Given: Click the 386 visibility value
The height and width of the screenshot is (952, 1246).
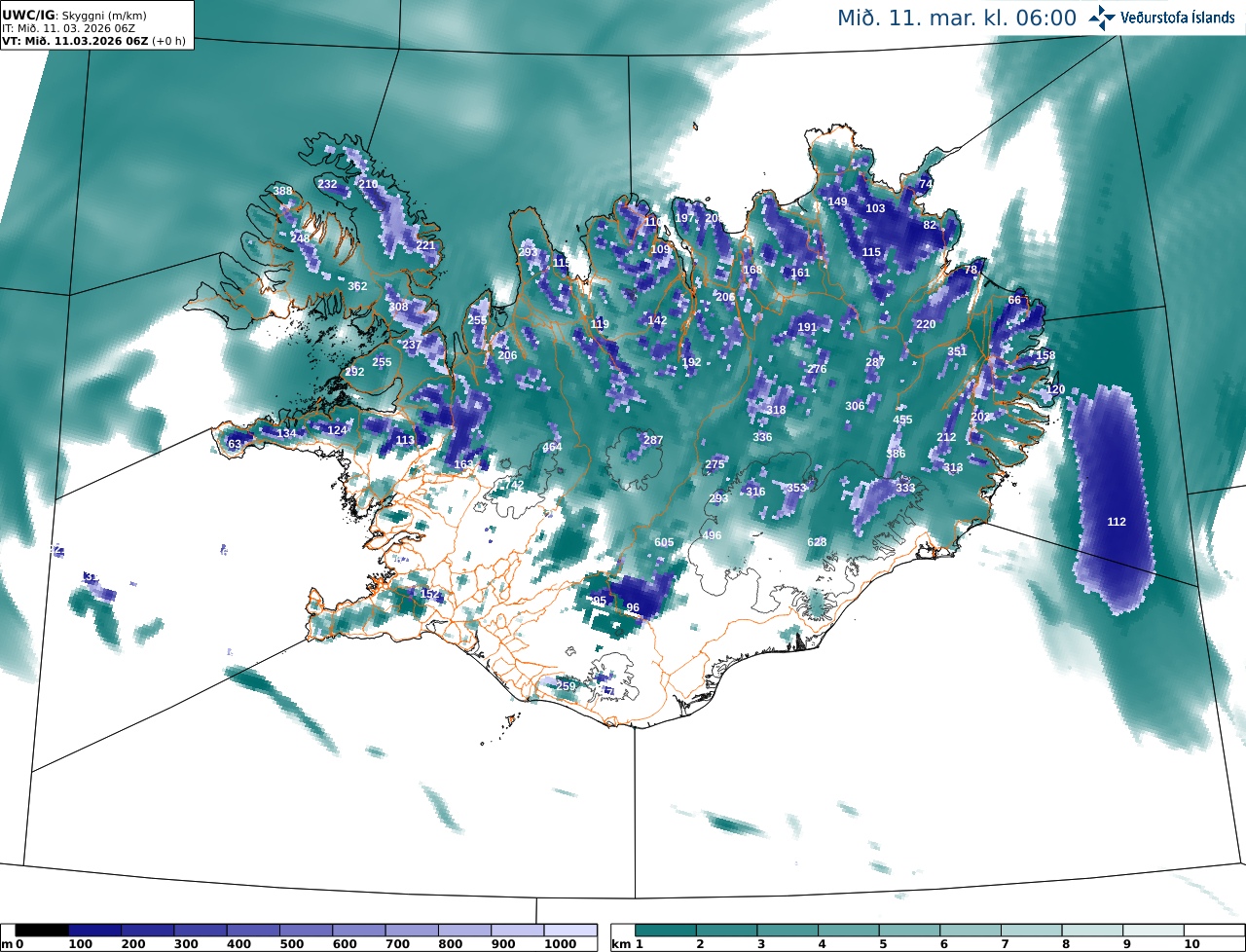Looking at the screenshot, I should pos(896,454).
